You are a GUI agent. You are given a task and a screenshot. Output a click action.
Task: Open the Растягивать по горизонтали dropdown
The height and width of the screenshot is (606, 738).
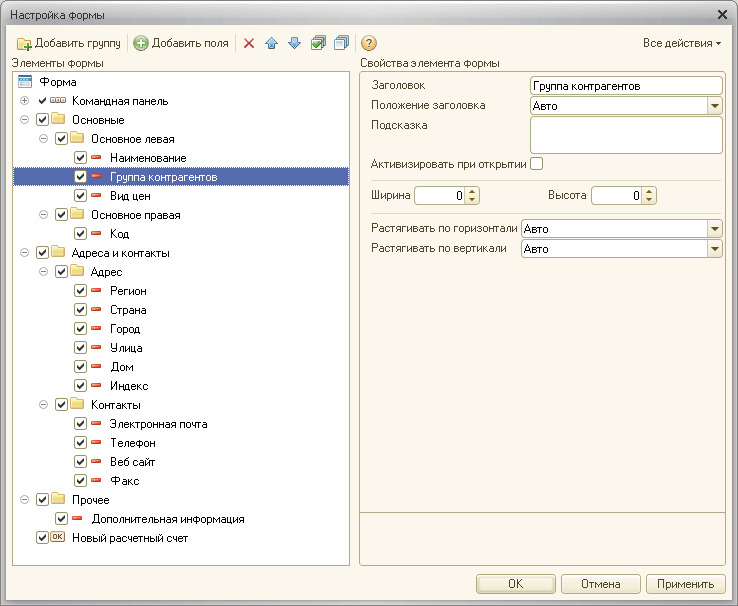[714, 229]
